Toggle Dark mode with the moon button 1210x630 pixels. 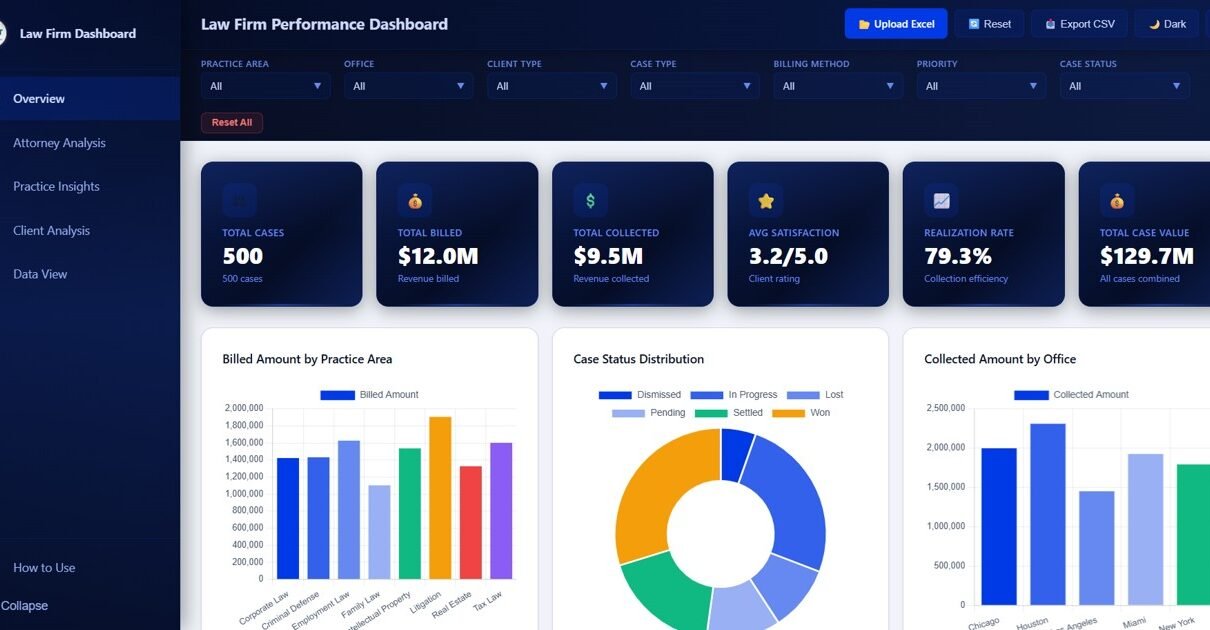[x=1166, y=24]
